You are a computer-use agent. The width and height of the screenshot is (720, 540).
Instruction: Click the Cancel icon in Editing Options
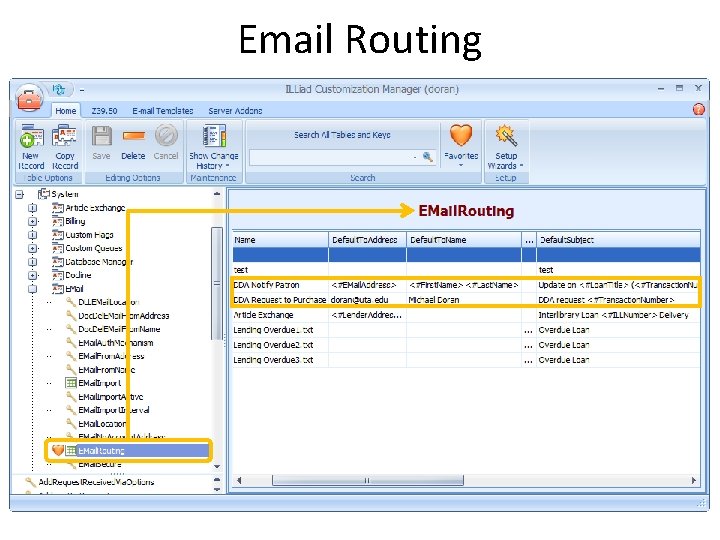click(166, 136)
